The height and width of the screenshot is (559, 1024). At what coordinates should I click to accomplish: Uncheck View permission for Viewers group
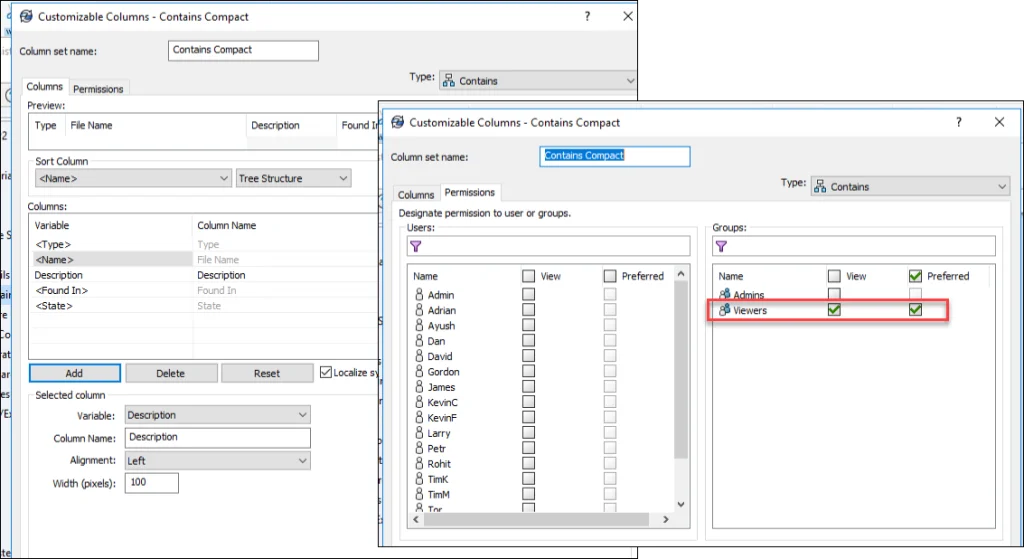[x=834, y=311]
